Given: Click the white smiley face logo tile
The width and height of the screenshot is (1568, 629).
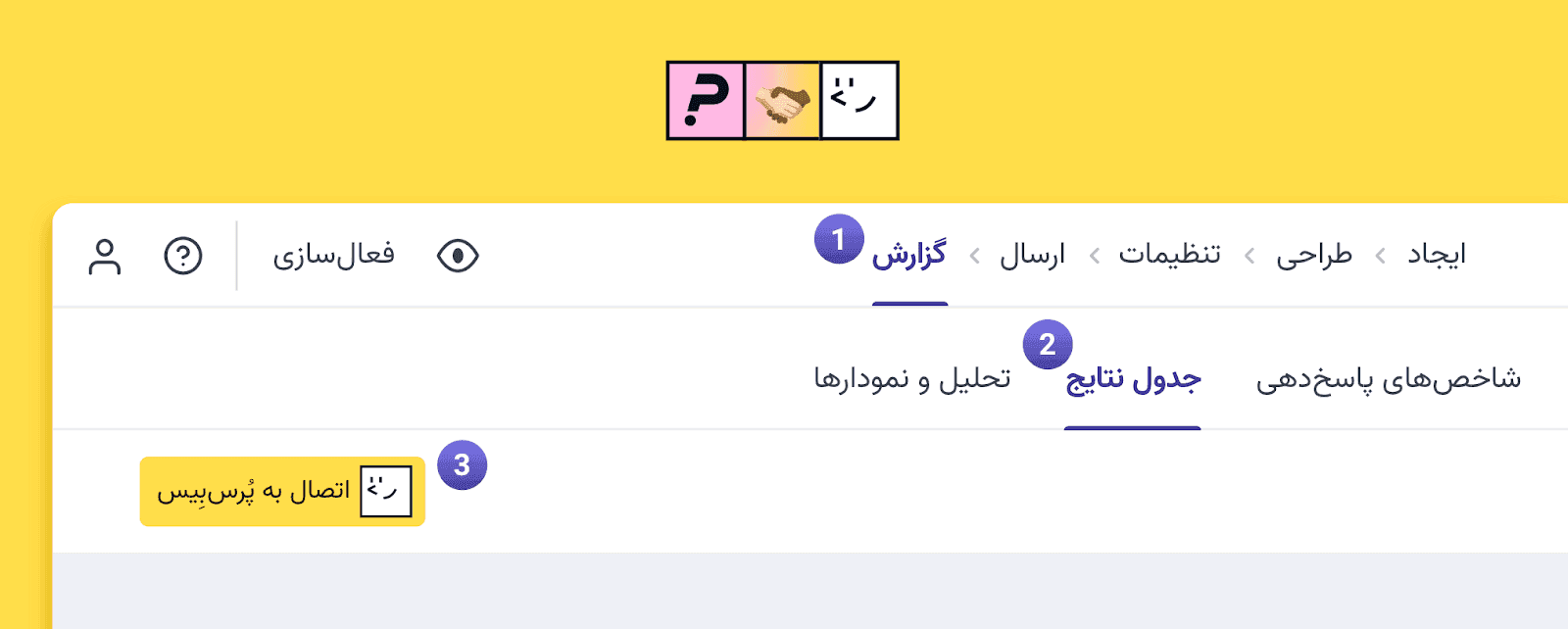Looking at the screenshot, I should [x=858, y=101].
